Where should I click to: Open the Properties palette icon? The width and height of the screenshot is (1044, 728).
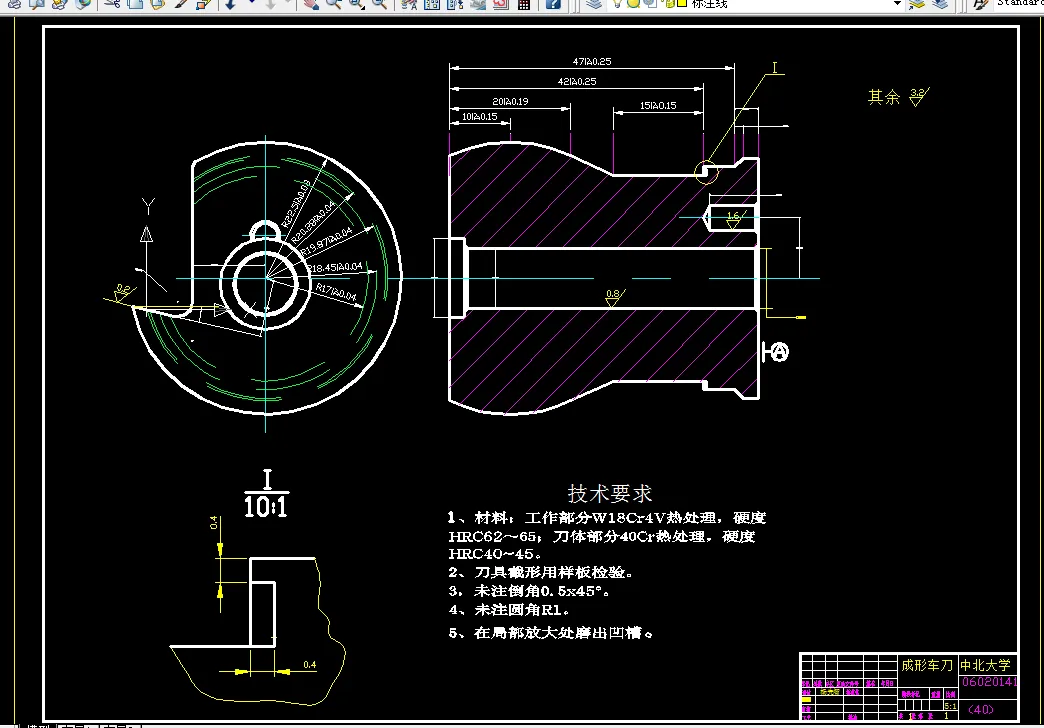[409, 3]
